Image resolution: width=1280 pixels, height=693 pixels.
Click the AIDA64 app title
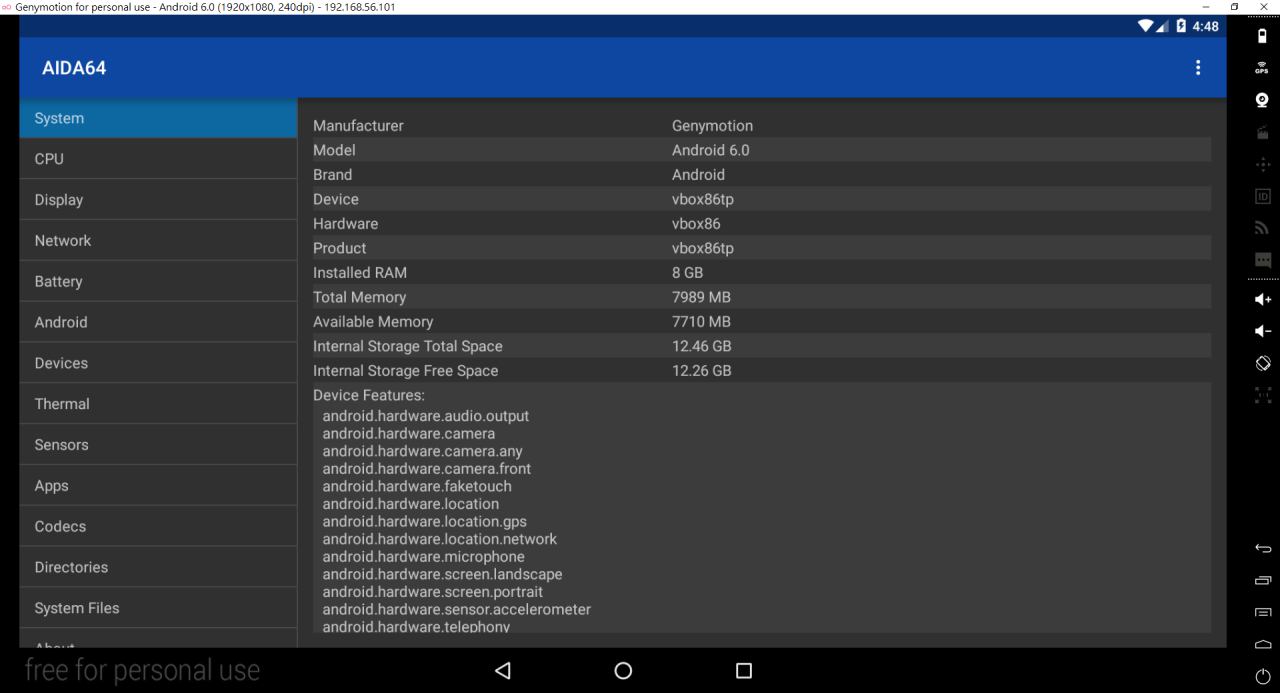coord(74,68)
